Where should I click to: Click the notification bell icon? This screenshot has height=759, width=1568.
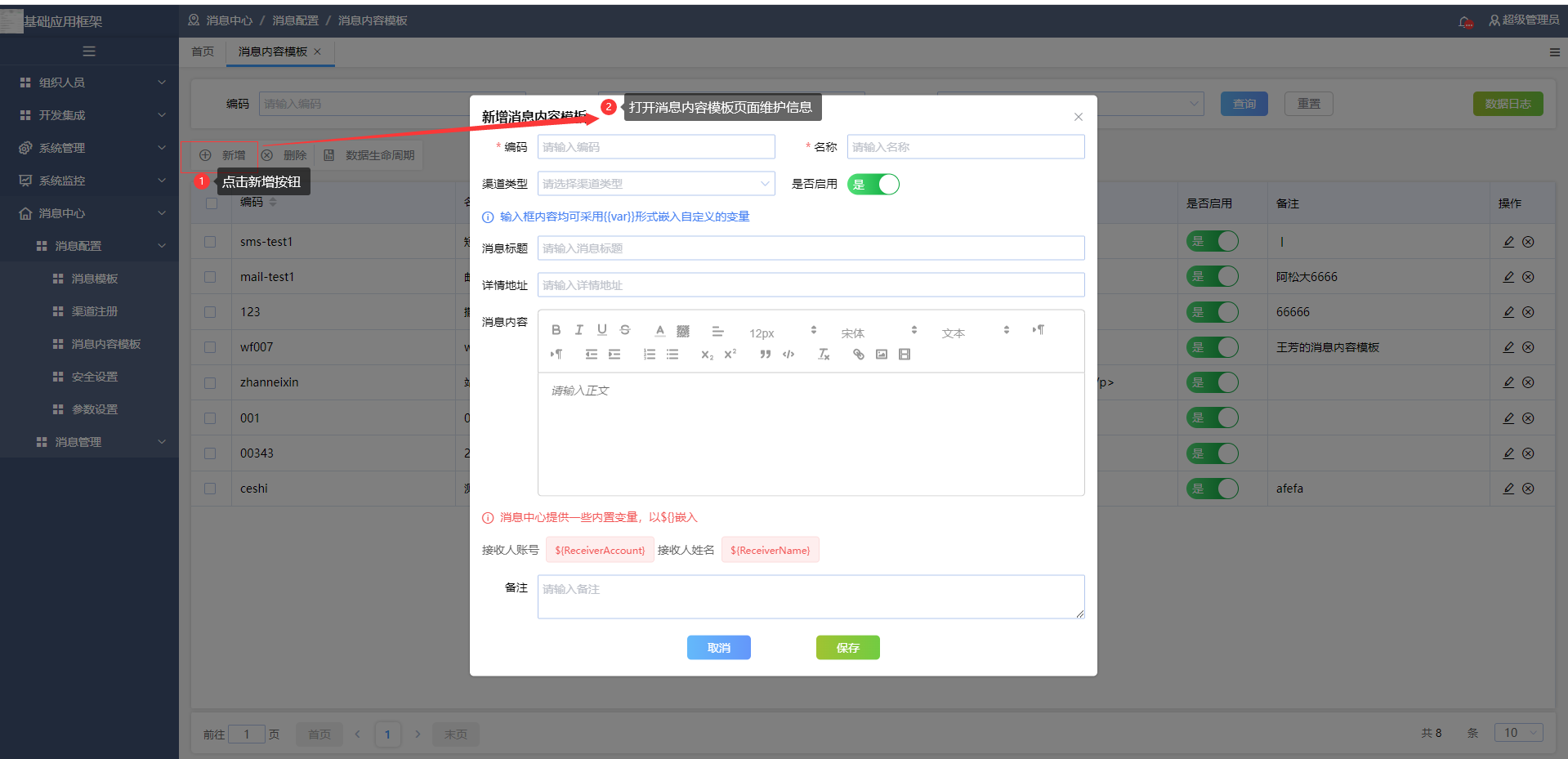pyautogui.click(x=1466, y=21)
